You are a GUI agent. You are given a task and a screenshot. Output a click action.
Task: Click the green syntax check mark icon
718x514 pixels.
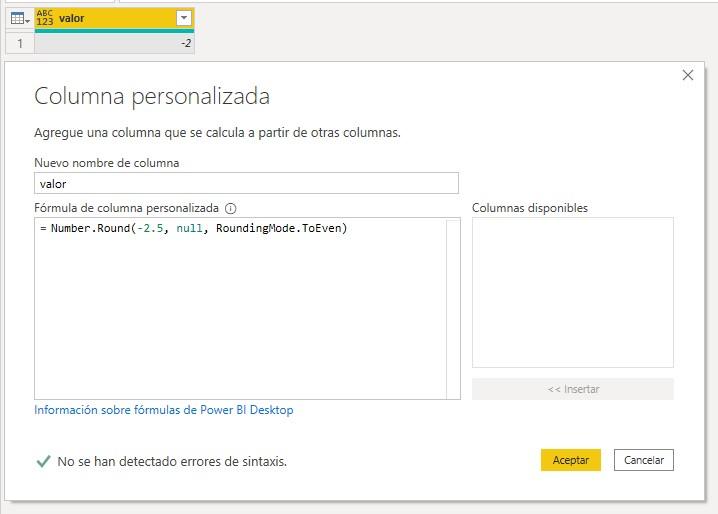pyautogui.click(x=43, y=461)
